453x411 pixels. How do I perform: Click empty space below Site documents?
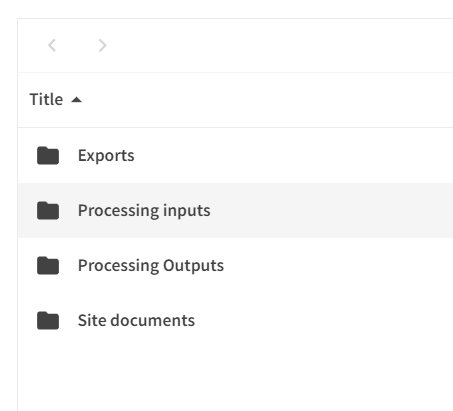(235, 379)
